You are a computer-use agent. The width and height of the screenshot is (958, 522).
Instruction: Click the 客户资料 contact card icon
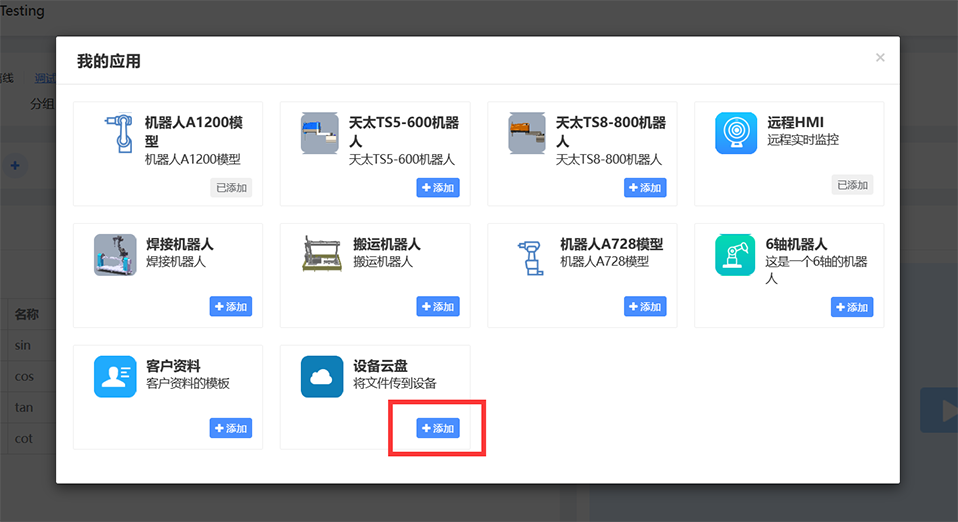tap(115, 377)
